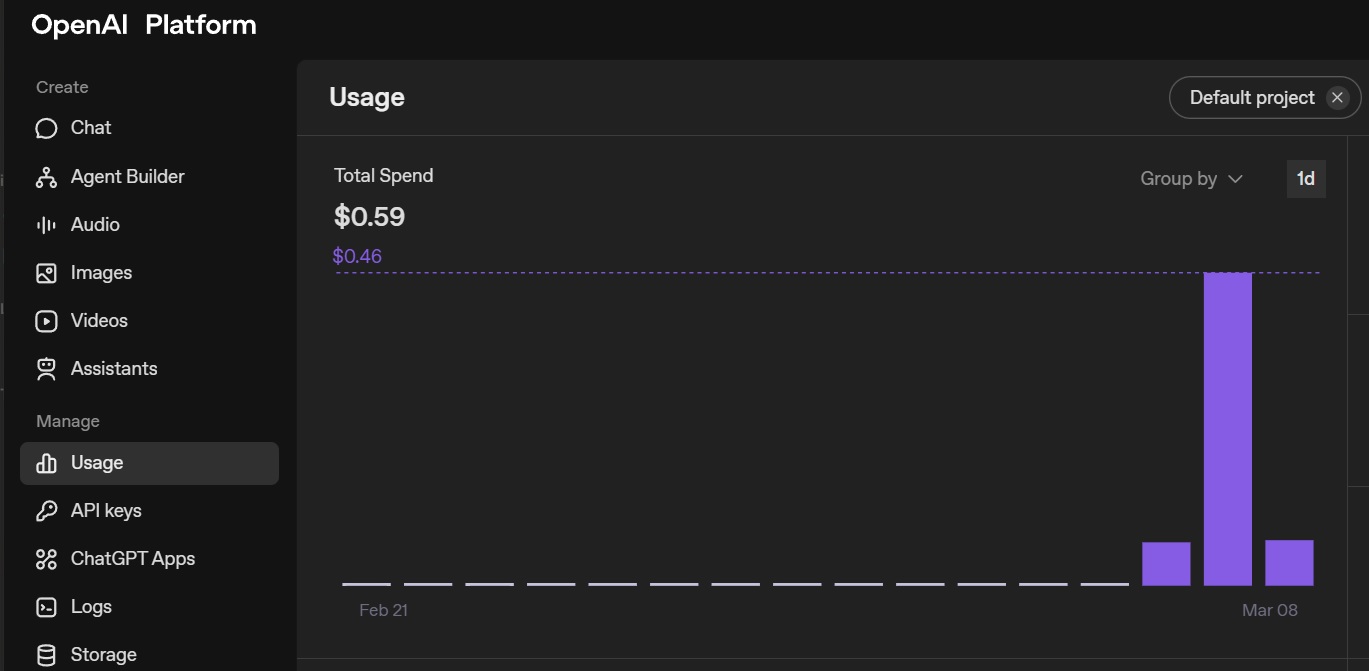Click the Chat speech bubble icon
Viewport: 1369px width, 671px height.
tap(46, 128)
